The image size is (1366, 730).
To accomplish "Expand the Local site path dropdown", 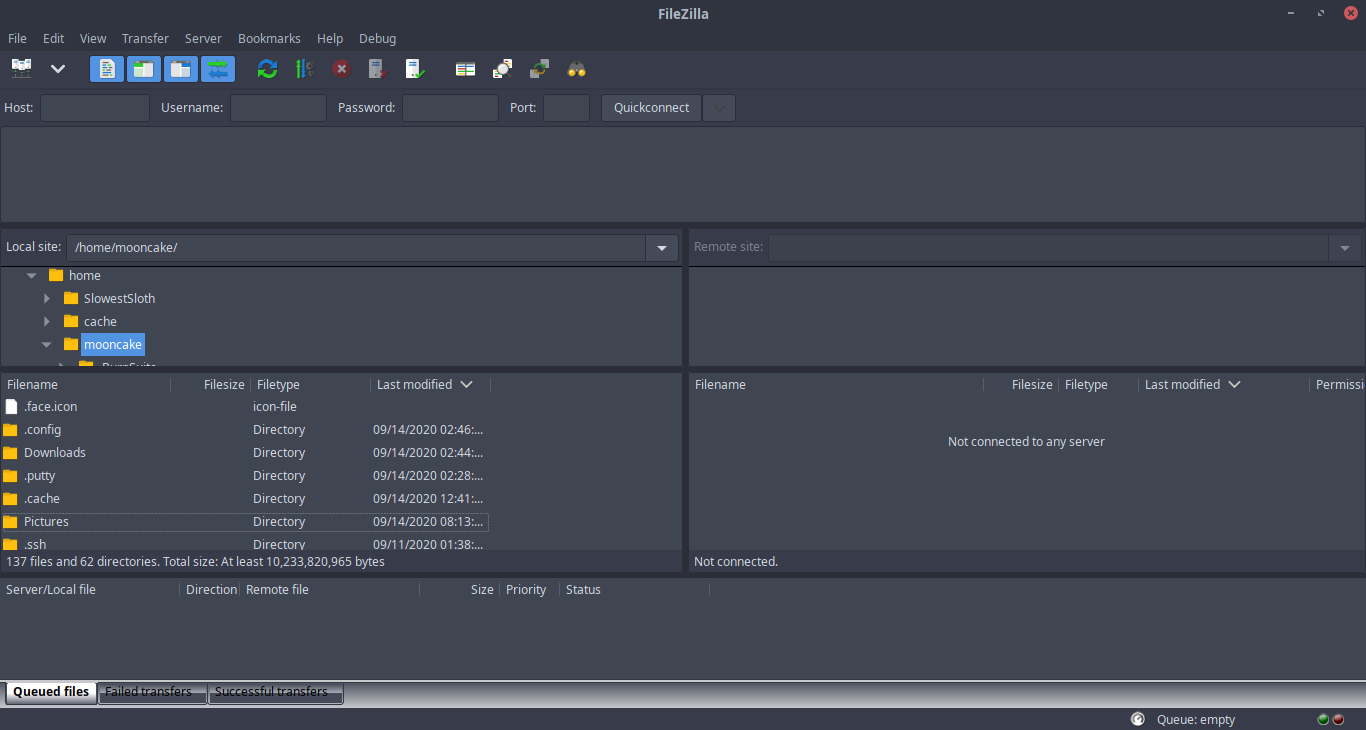I will tap(662, 247).
